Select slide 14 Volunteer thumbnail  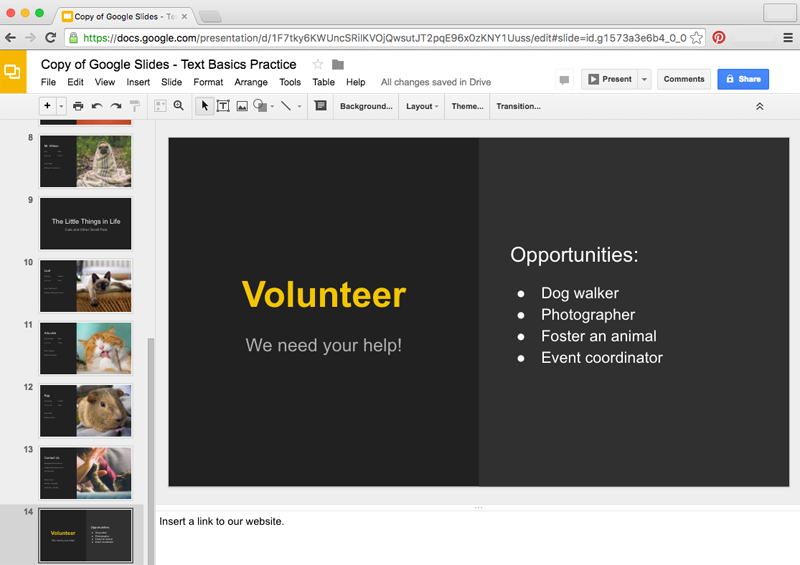(x=86, y=535)
